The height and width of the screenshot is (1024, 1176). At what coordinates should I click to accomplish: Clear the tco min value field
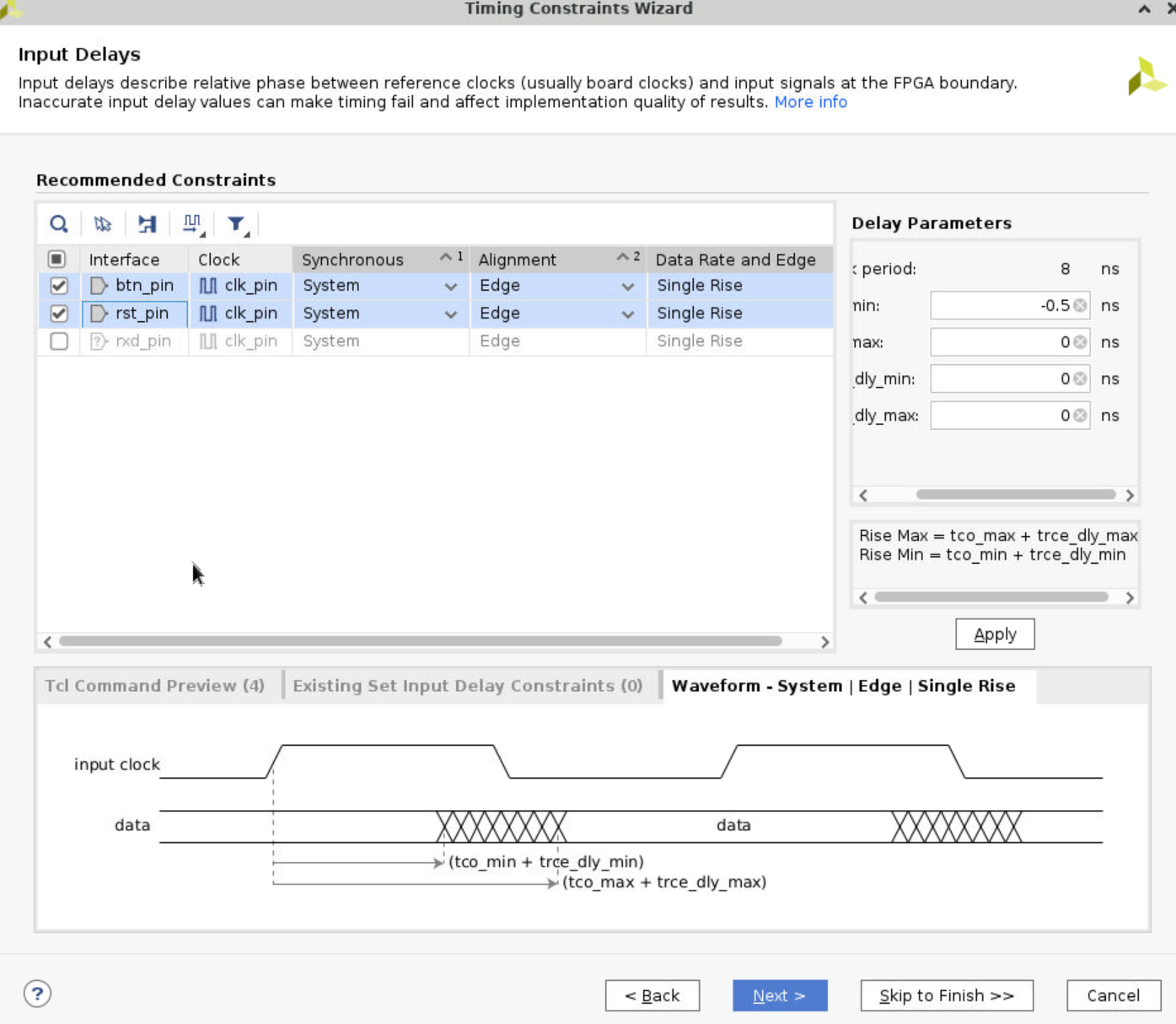(x=1080, y=306)
